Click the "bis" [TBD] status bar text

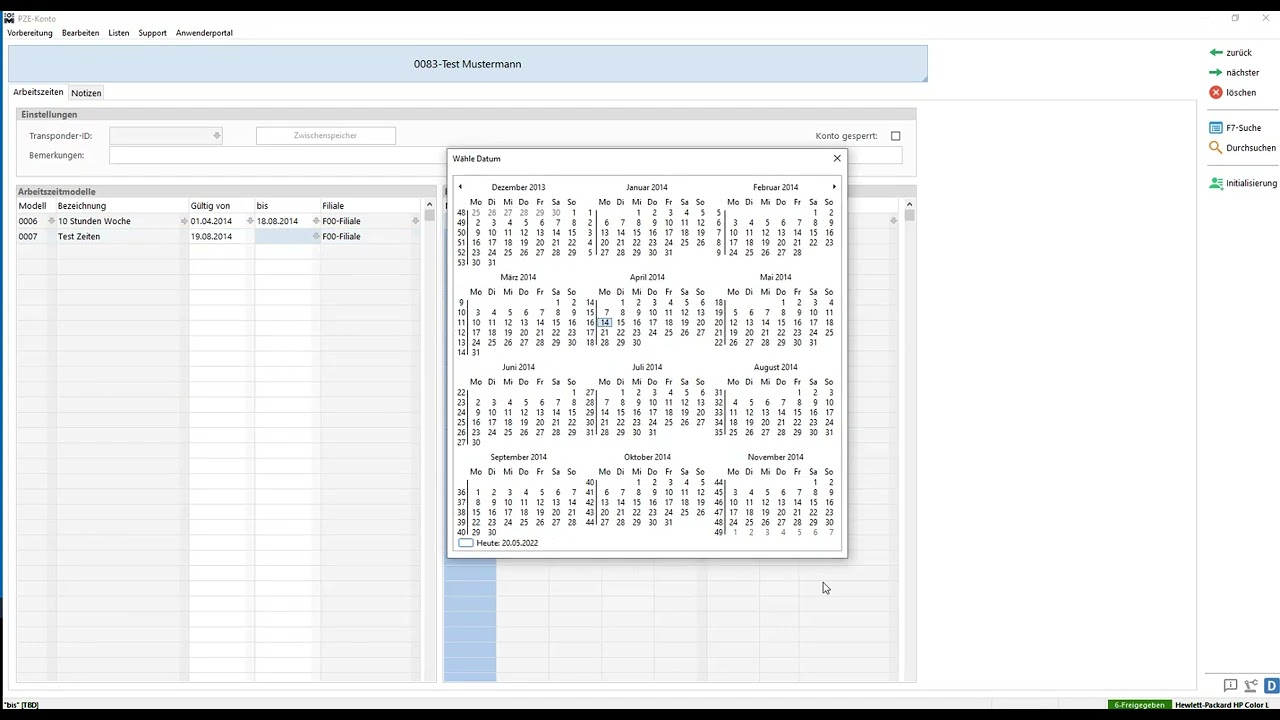click(21, 705)
